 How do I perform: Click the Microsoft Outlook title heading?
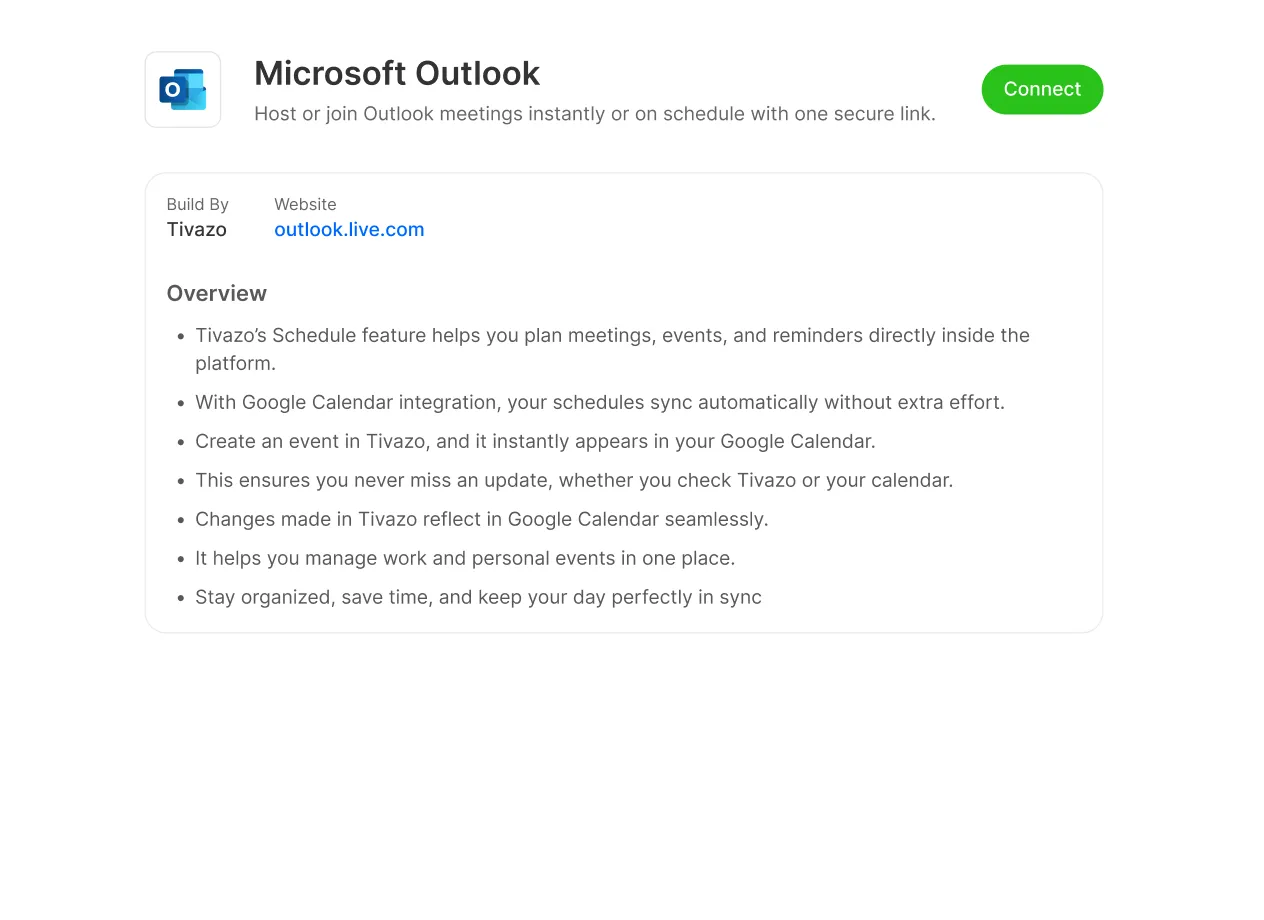(397, 73)
